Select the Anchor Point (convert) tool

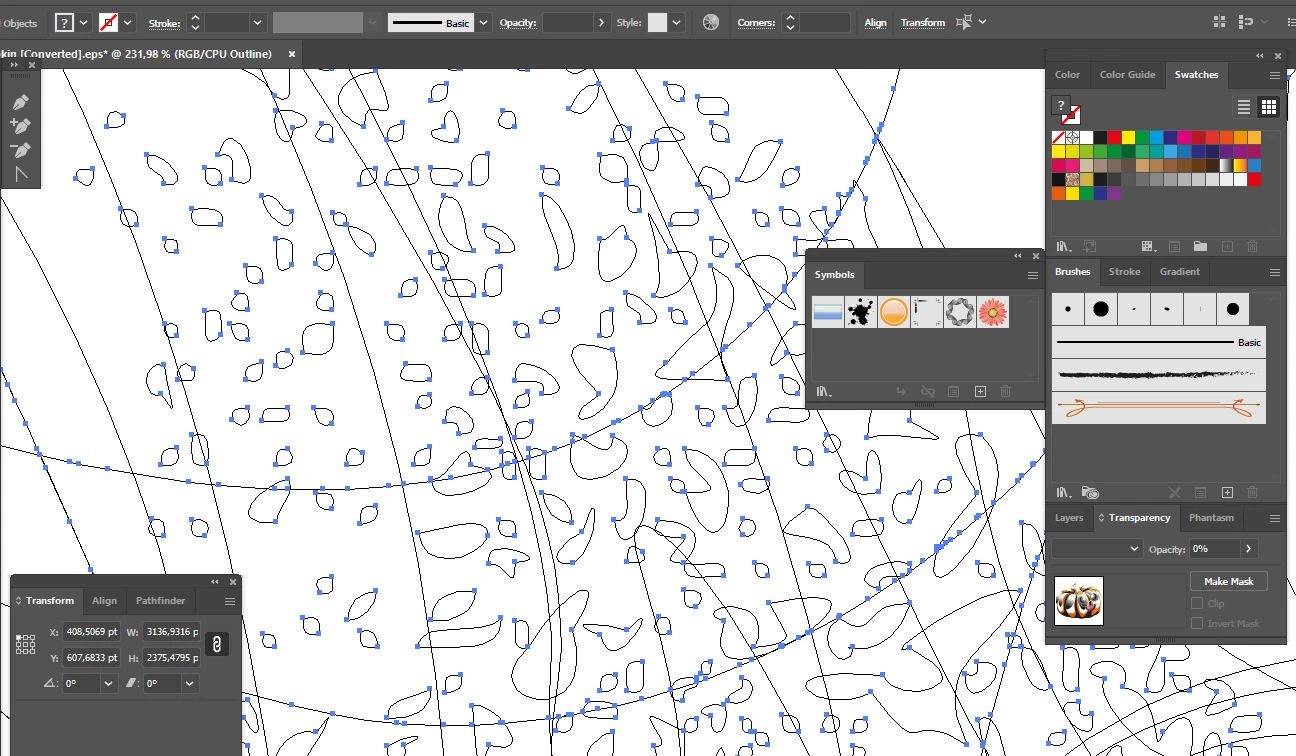tap(21, 174)
